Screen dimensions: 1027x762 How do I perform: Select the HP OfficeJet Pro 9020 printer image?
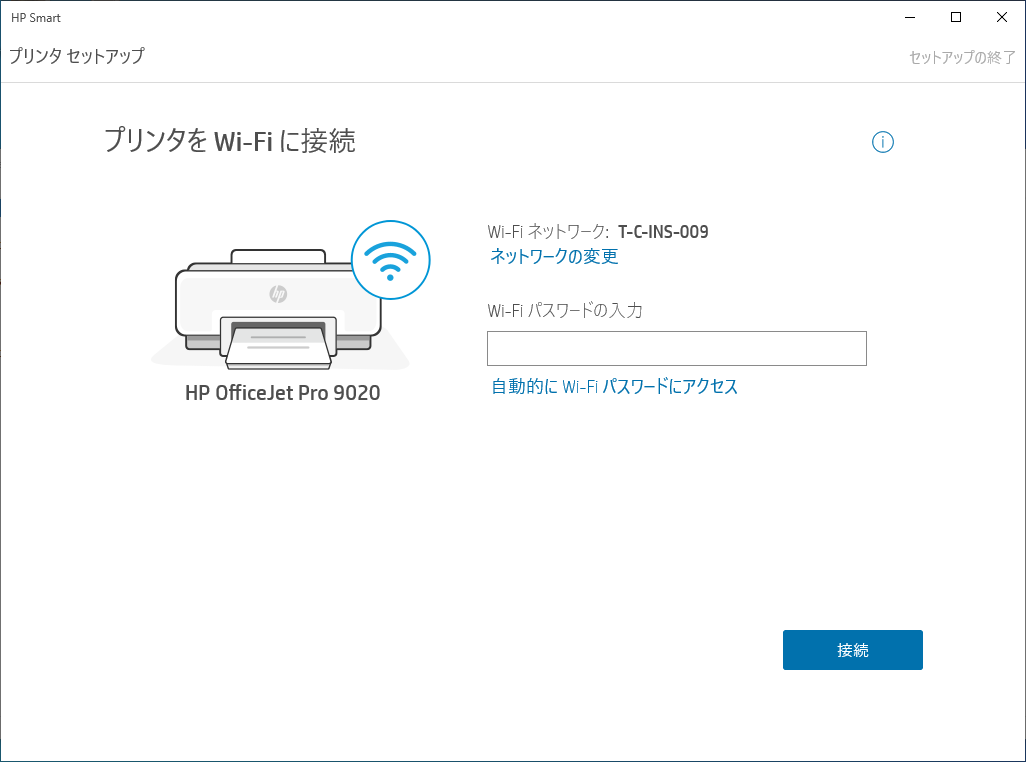[x=280, y=300]
